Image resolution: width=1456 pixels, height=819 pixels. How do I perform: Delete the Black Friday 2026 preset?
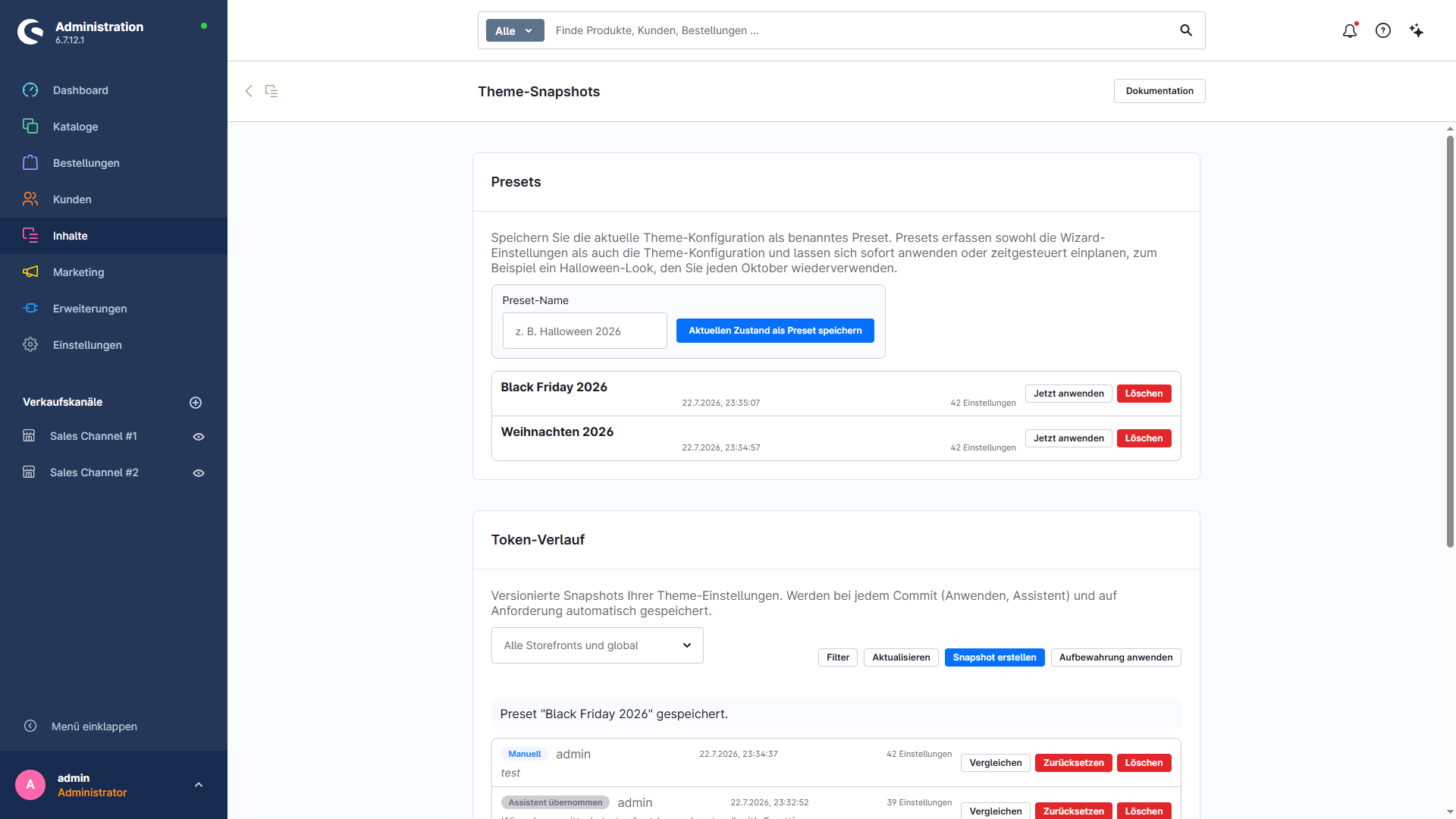click(1144, 394)
